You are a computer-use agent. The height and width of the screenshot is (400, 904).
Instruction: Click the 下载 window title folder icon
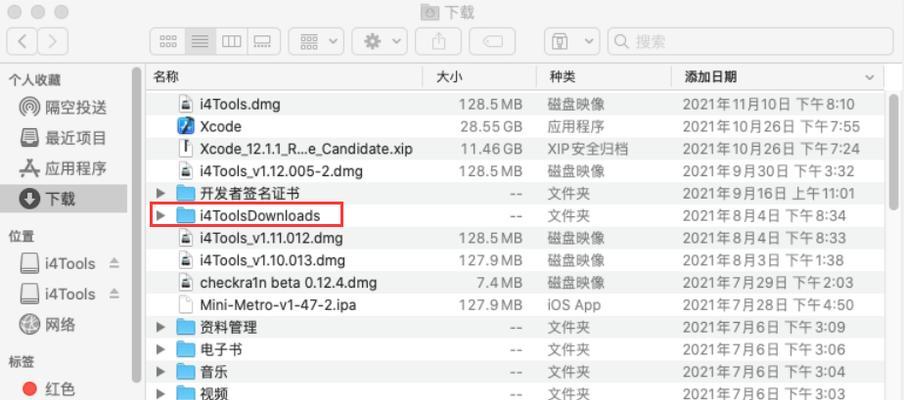pos(430,12)
